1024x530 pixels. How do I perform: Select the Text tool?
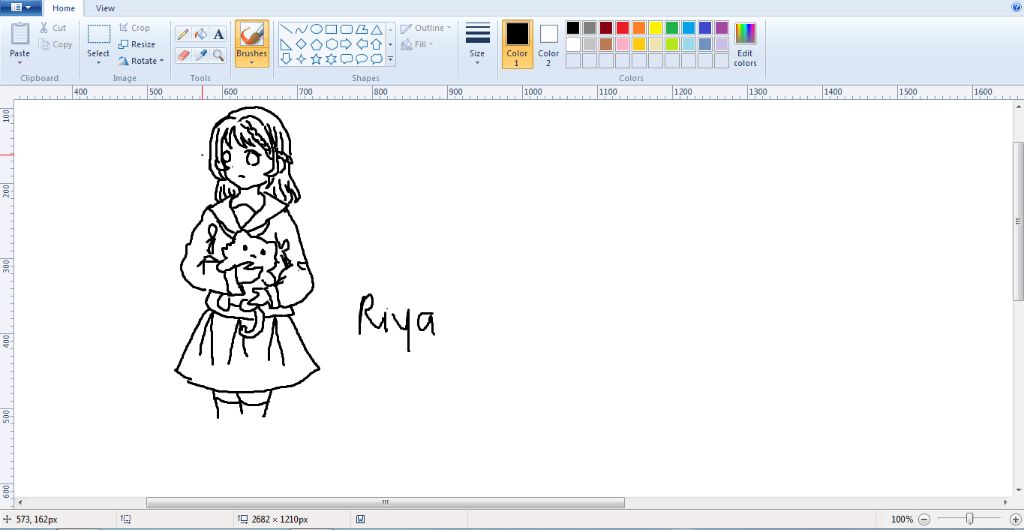219,34
